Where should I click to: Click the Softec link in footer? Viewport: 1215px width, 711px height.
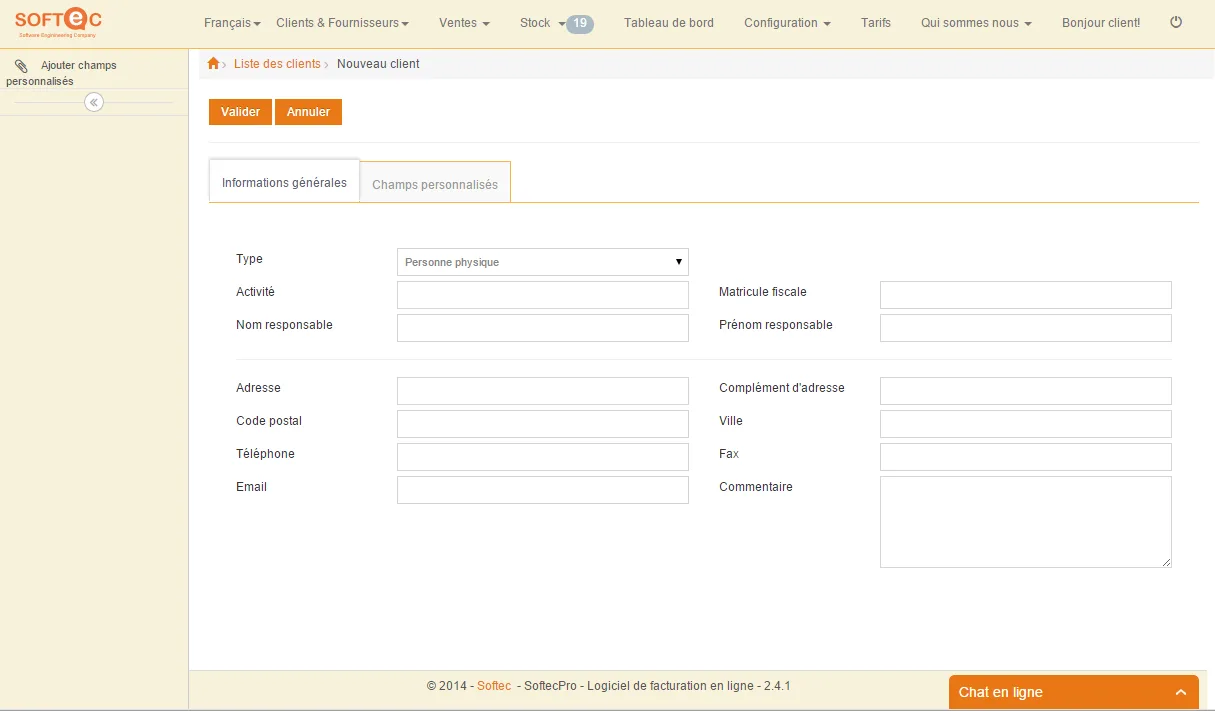(494, 686)
